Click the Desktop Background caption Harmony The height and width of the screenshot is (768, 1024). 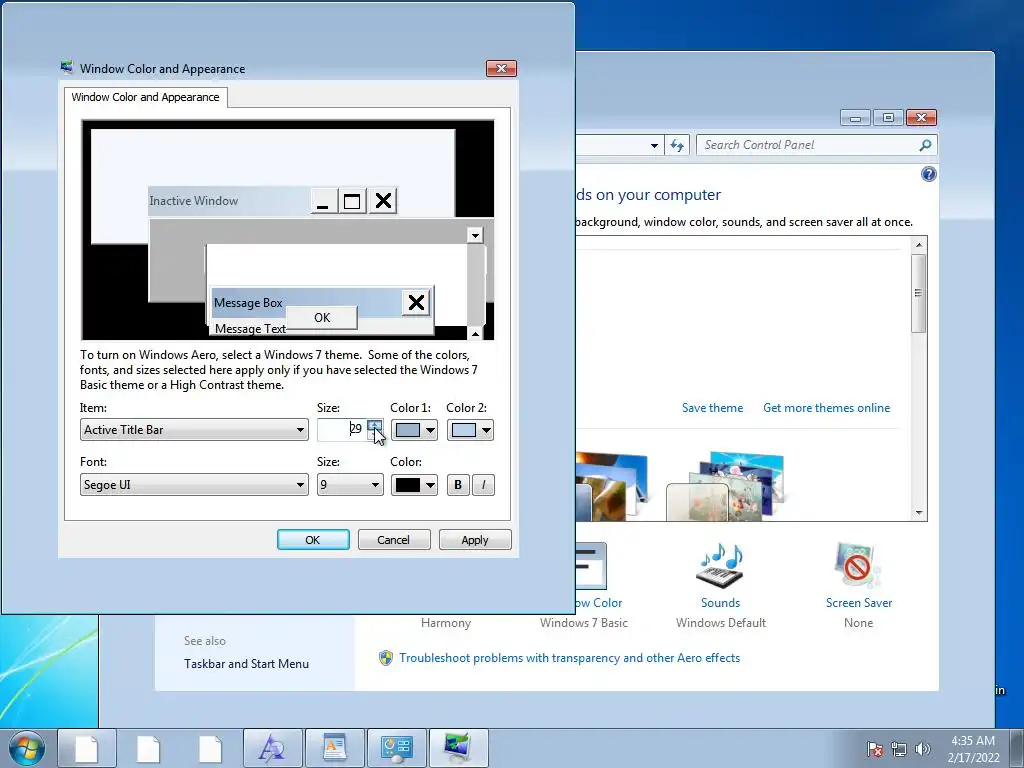pos(446,623)
